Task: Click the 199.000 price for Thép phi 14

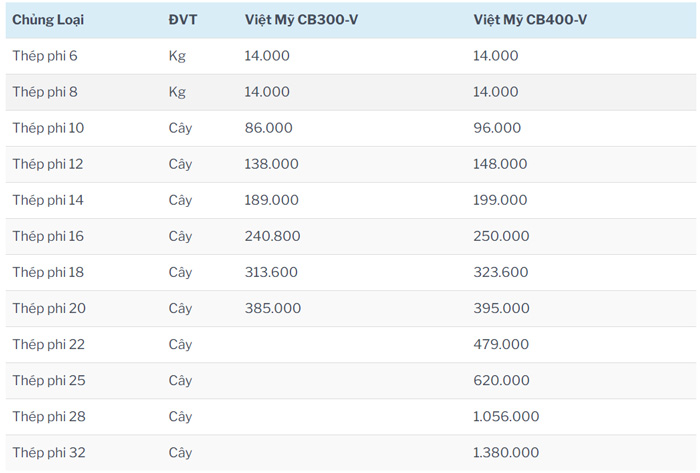Action: [x=500, y=200]
